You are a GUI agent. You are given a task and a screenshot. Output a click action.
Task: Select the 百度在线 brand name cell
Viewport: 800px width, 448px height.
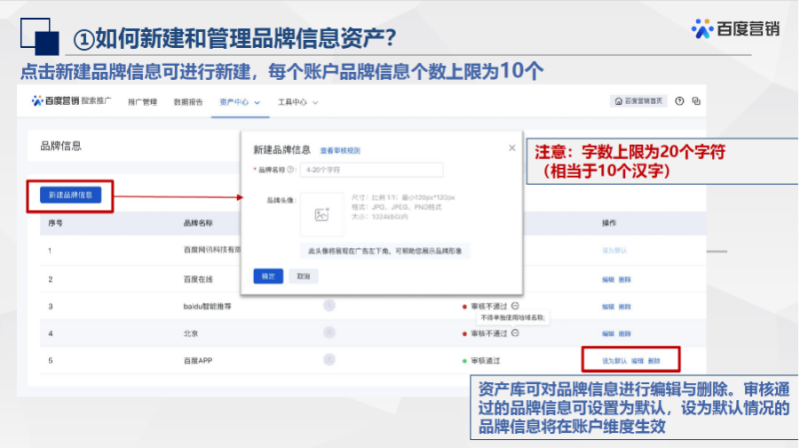(x=198, y=279)
